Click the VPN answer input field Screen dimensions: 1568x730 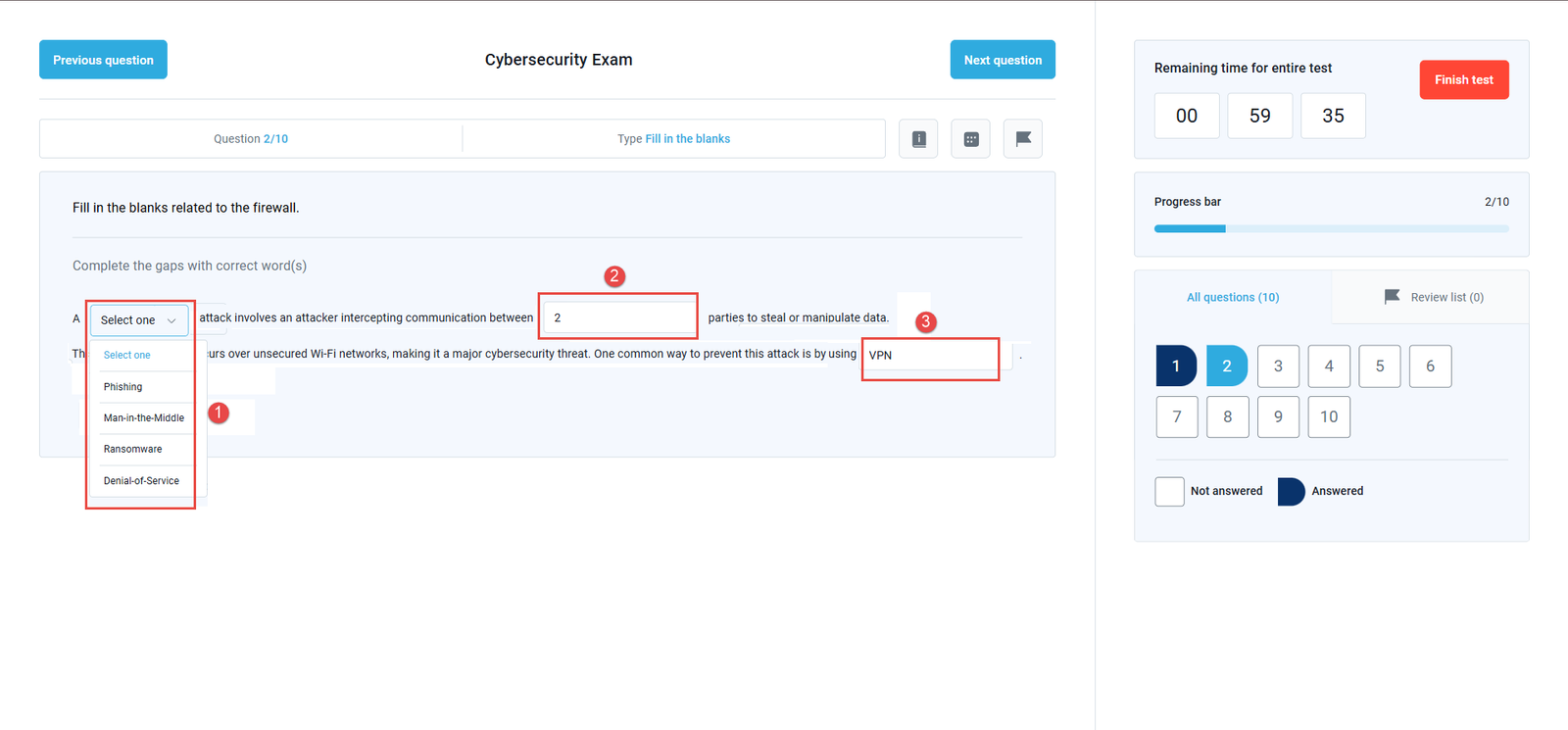tap(930, 356)
